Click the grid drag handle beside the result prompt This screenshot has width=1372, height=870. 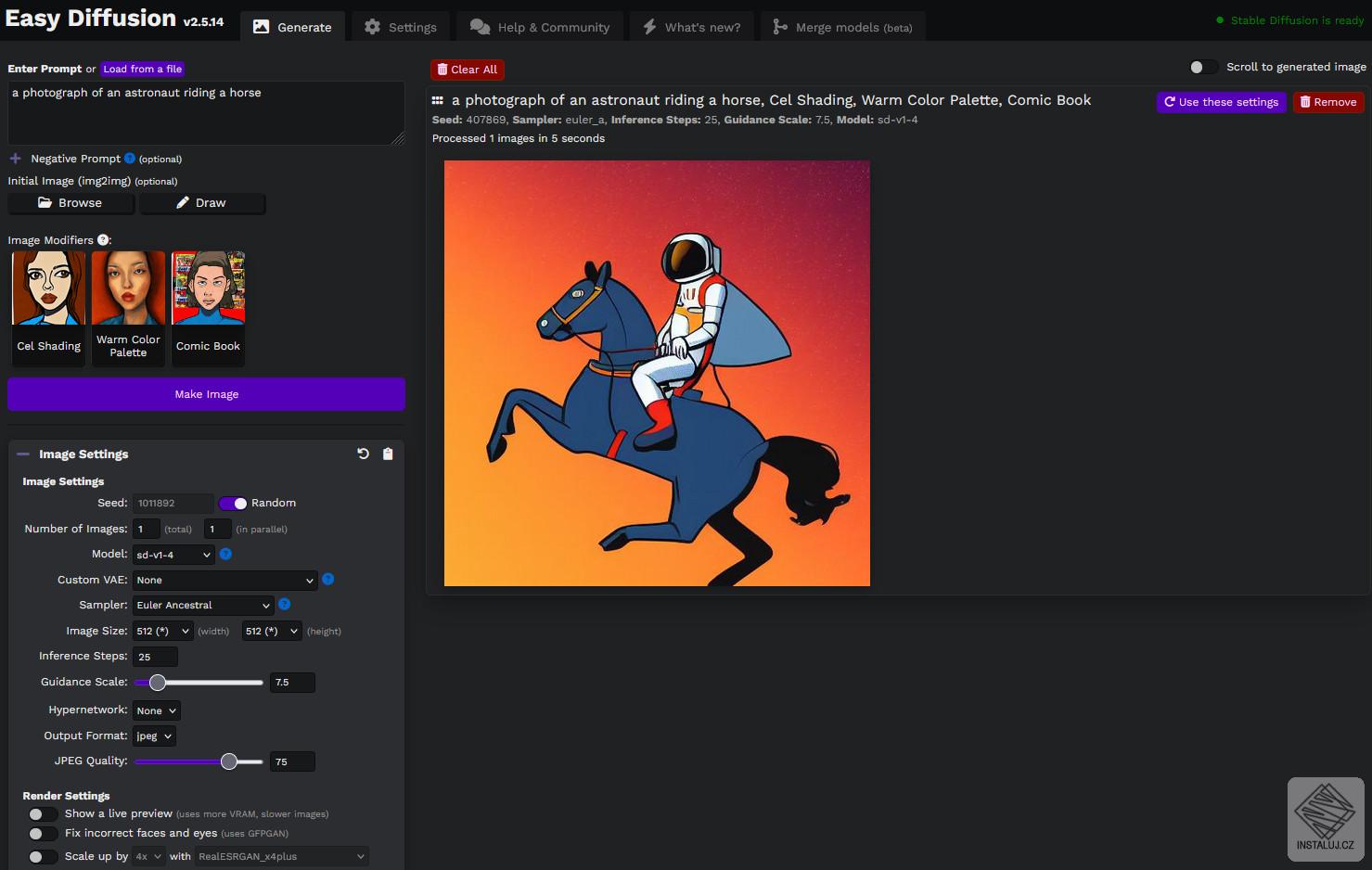[x=438, y=100]
